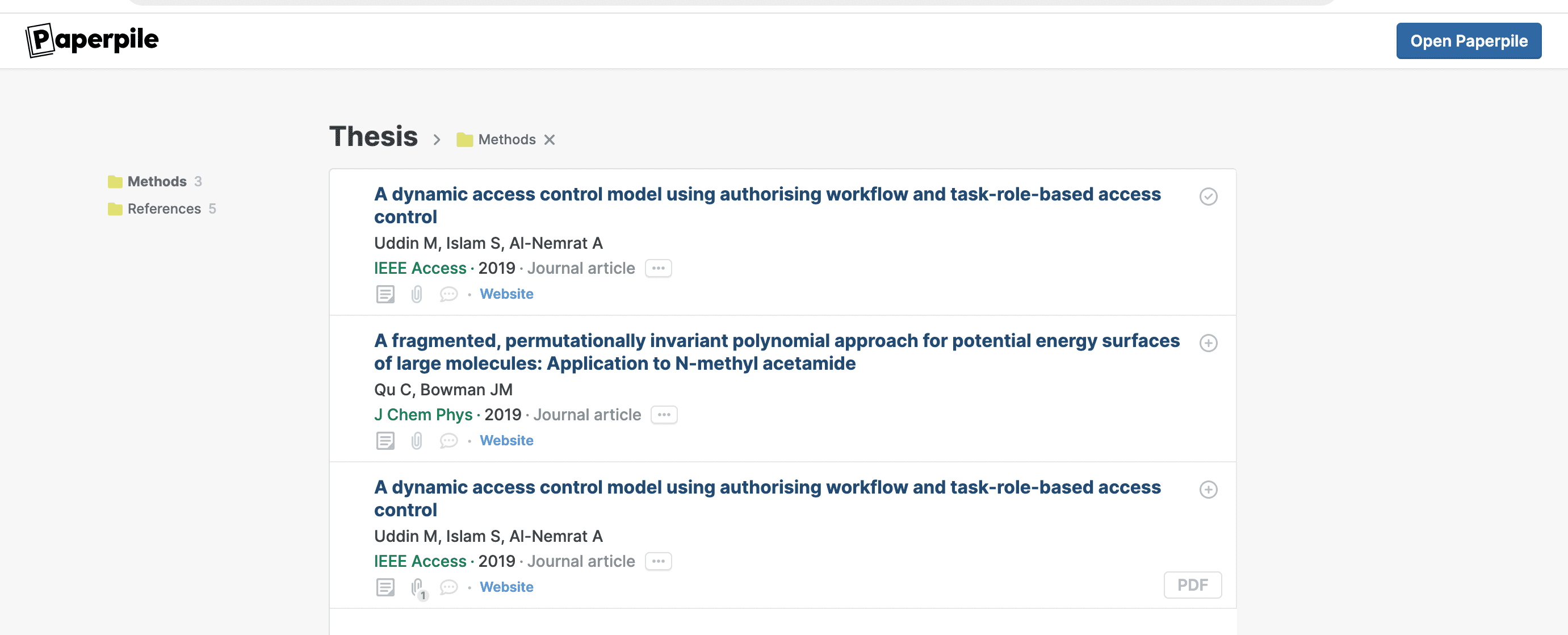1568x635 pixels.
Task: Click attachment paperclip of first paper
Action: coord(416,294)
